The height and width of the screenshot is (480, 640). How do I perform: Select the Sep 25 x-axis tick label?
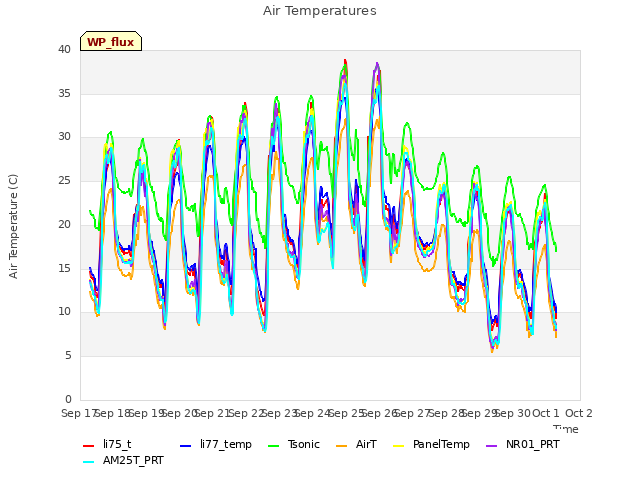coord(345,413)
